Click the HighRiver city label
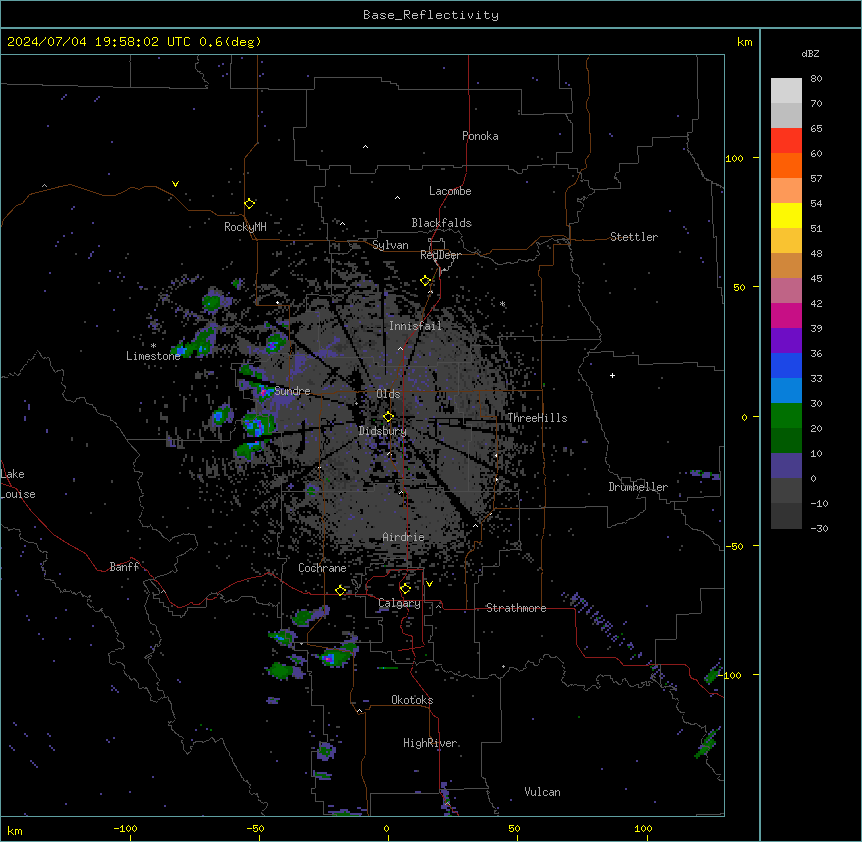The height and width of the screenshot is (842, 862). click(x=430, y=743)
